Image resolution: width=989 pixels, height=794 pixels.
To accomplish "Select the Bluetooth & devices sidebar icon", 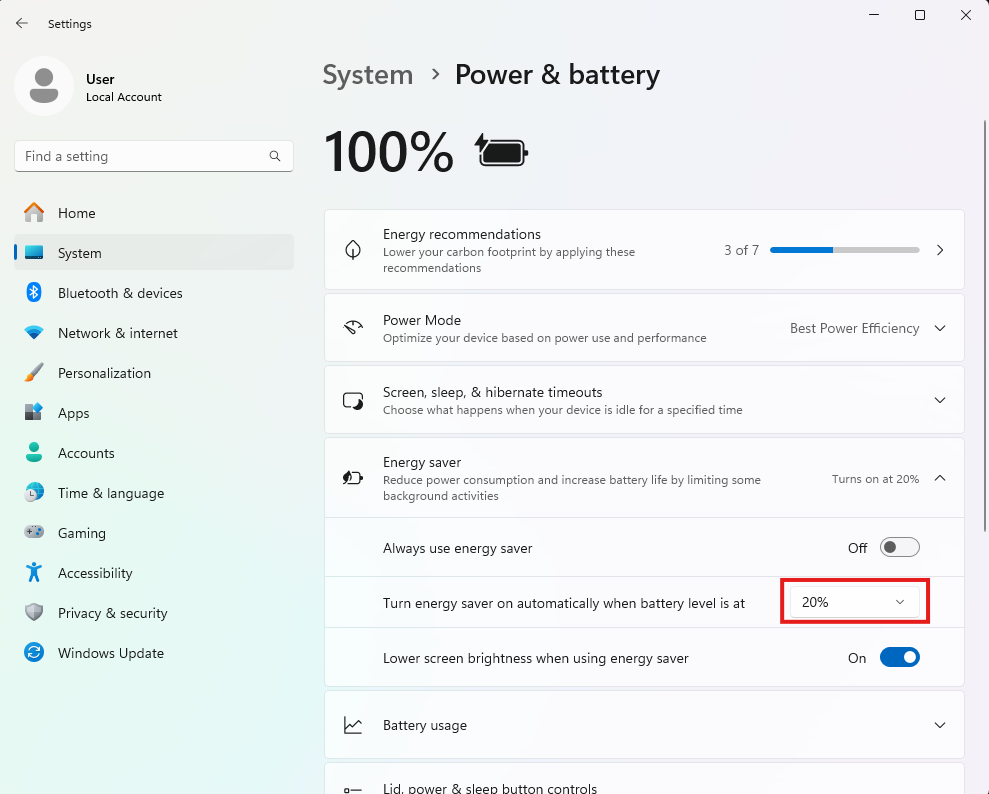I will [x=34, y=293].
